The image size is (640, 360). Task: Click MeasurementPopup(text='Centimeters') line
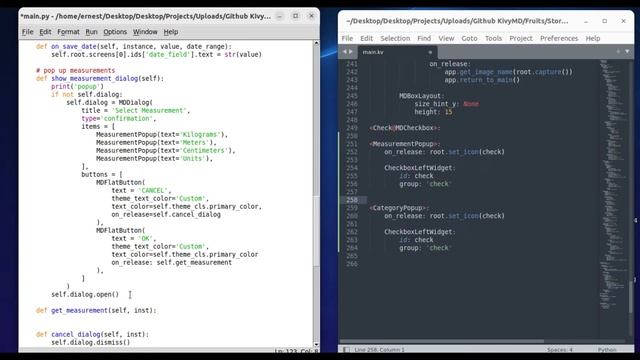point(166,151)
